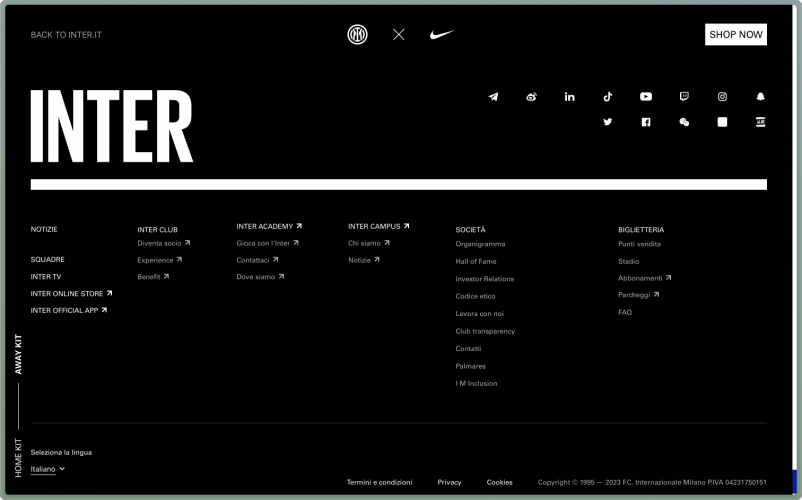Open the Organigramma link
Viewport: 802px width, 500px height.
coord(480,244)
